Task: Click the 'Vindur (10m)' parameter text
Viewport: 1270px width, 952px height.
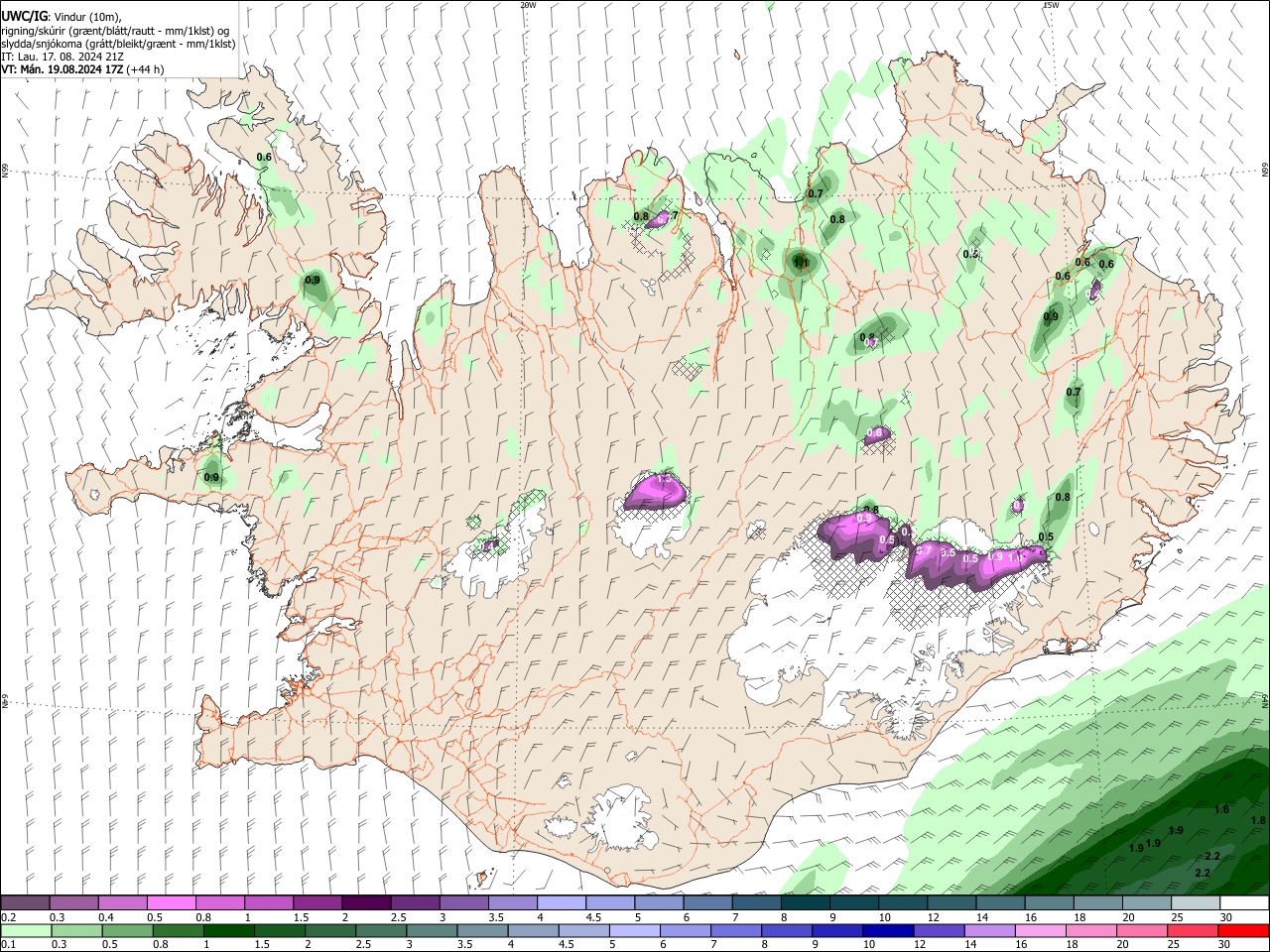Action: [88, 17]
